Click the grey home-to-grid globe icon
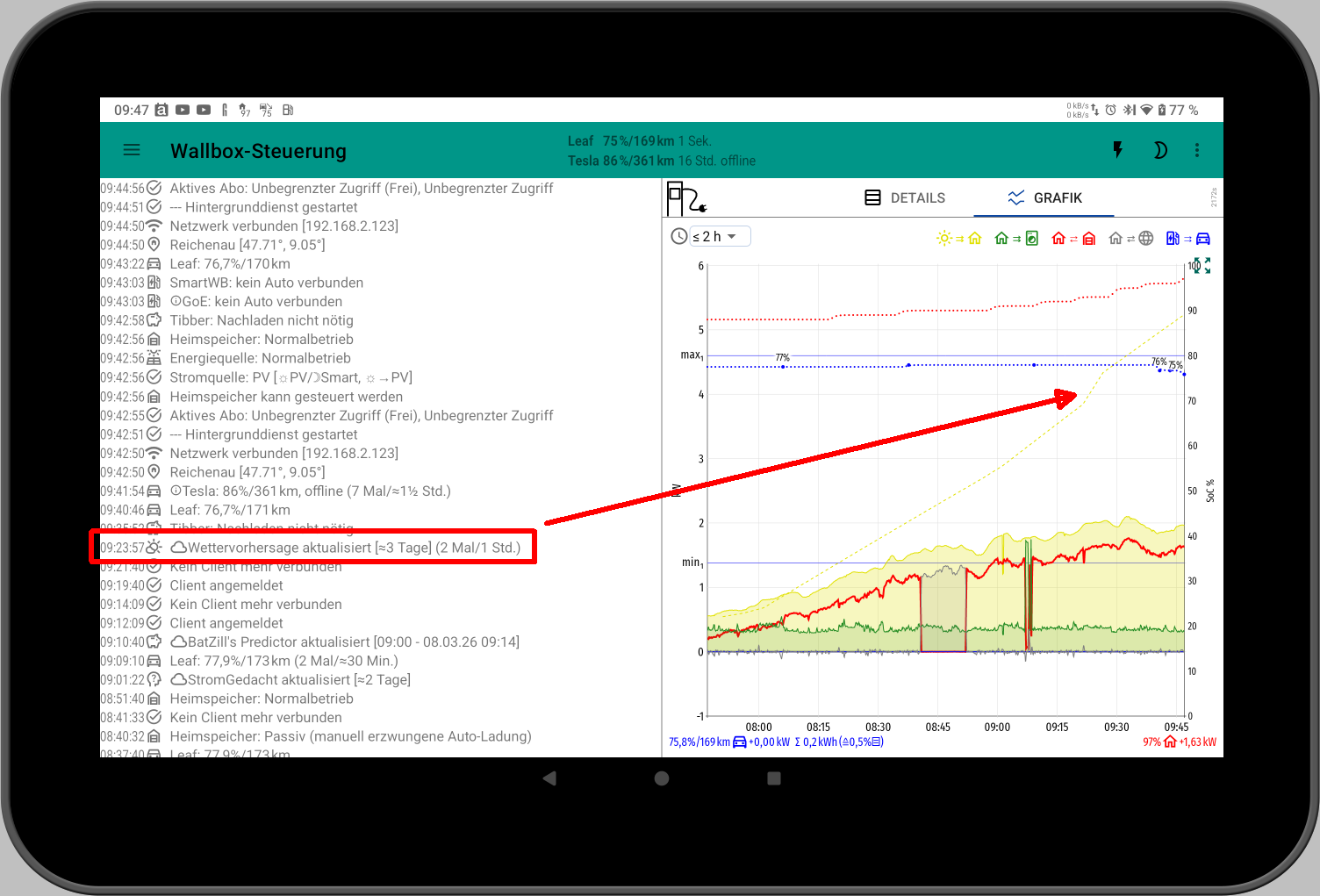Screen dimensions: 1320x896 pos(1130,238)
